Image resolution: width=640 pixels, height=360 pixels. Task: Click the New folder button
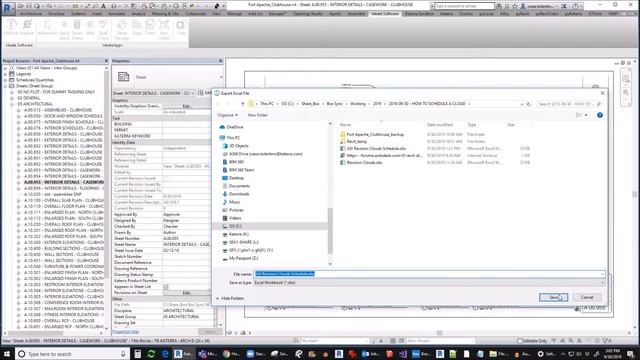[258, 115]
